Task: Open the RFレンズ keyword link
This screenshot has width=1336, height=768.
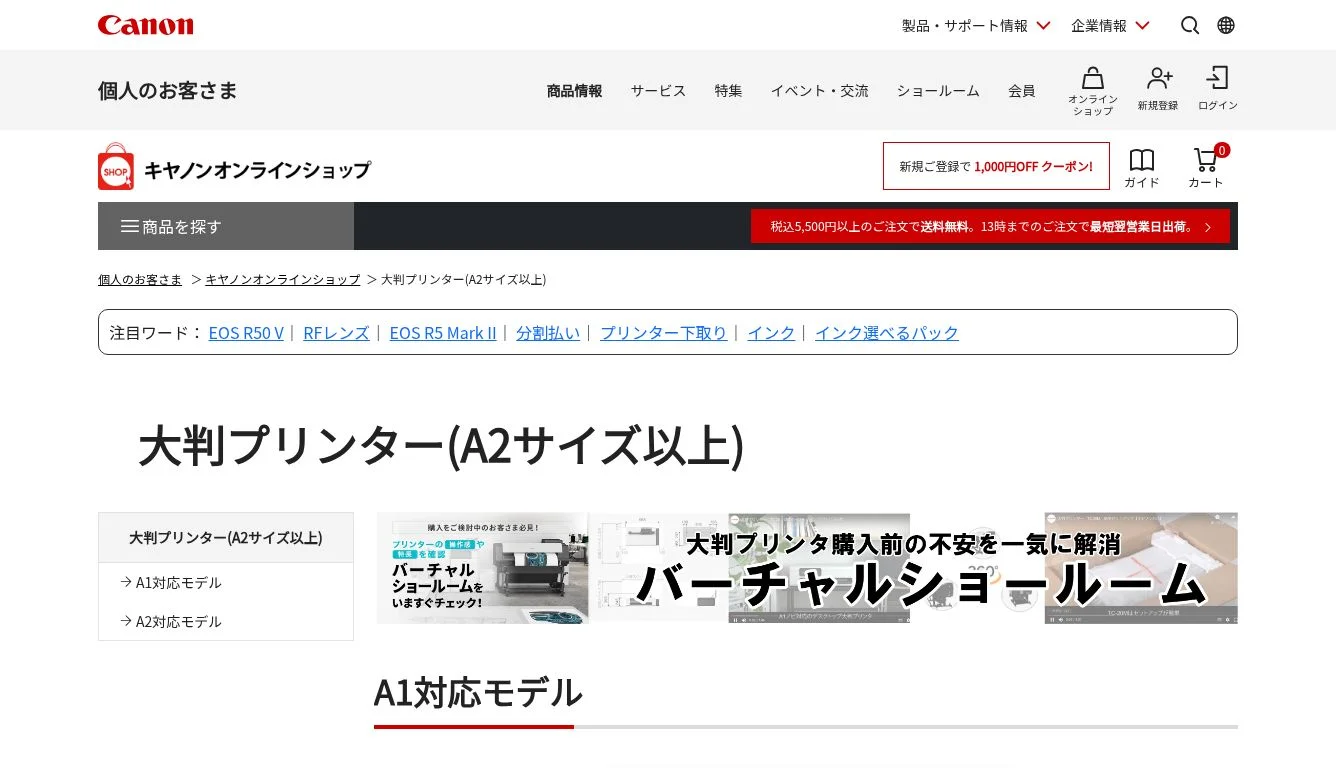Action: pyautogui.click(x=336, y=333)
